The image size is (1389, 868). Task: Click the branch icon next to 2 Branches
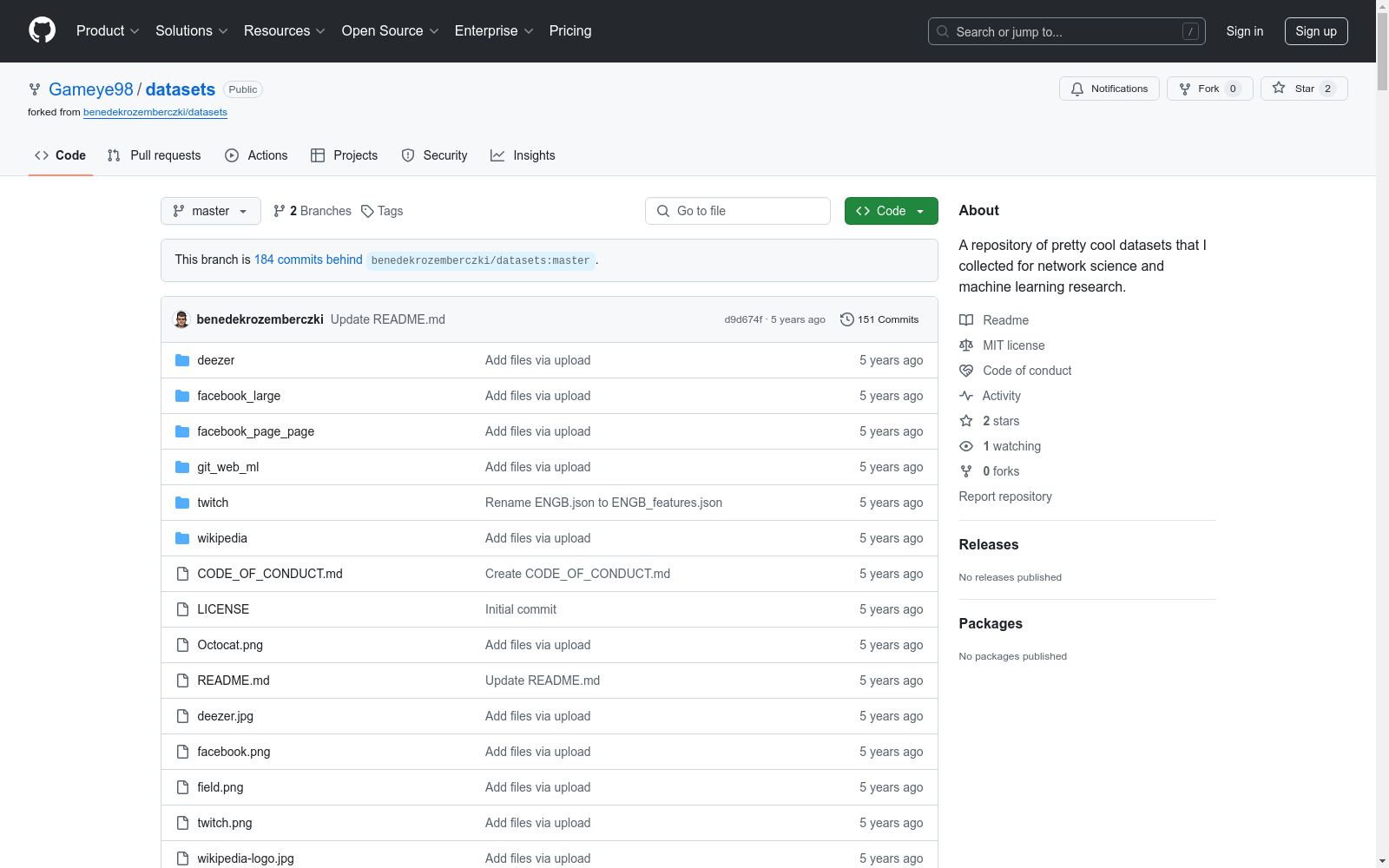[x=280, y=211]
